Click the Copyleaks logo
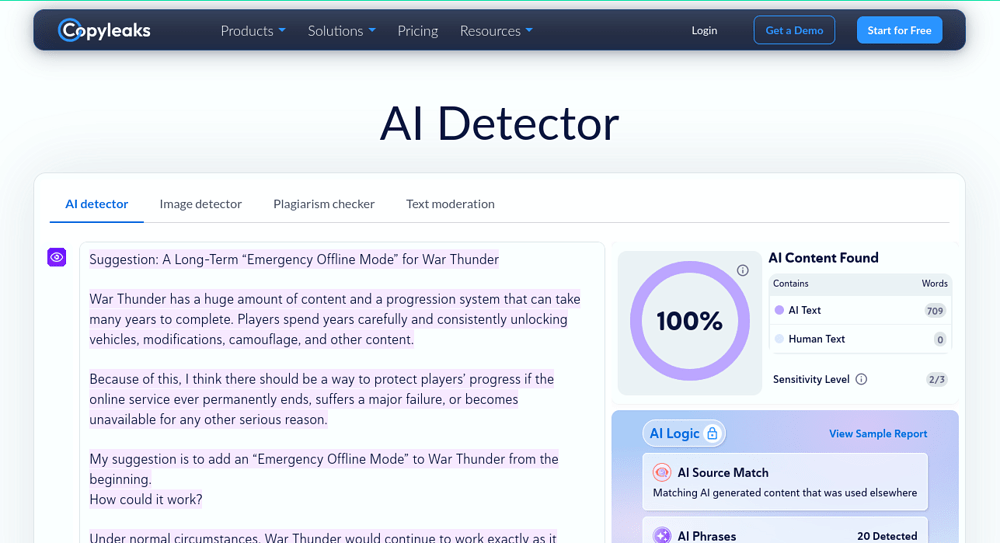 104,30
